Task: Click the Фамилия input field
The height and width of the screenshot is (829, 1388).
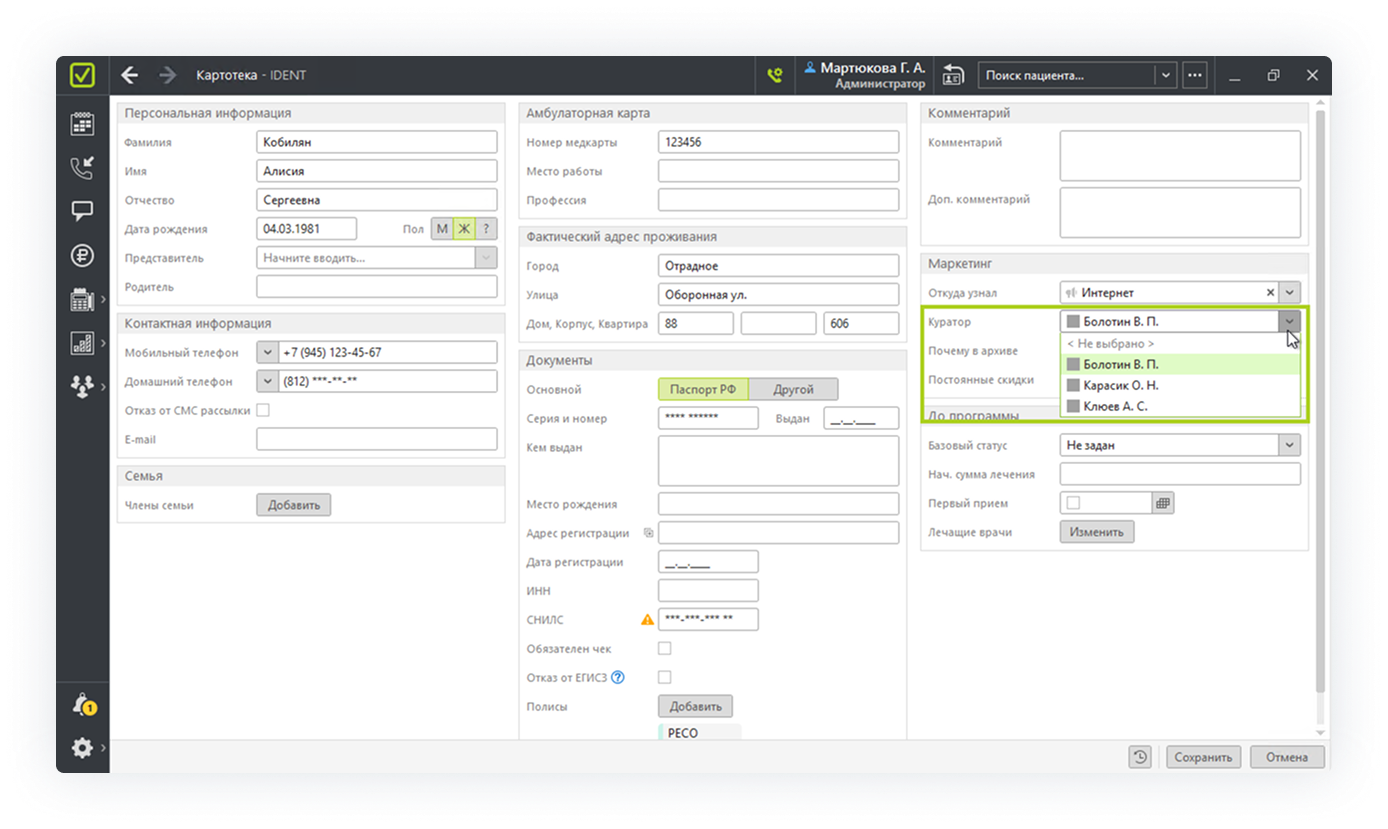Action: (377, 142)
